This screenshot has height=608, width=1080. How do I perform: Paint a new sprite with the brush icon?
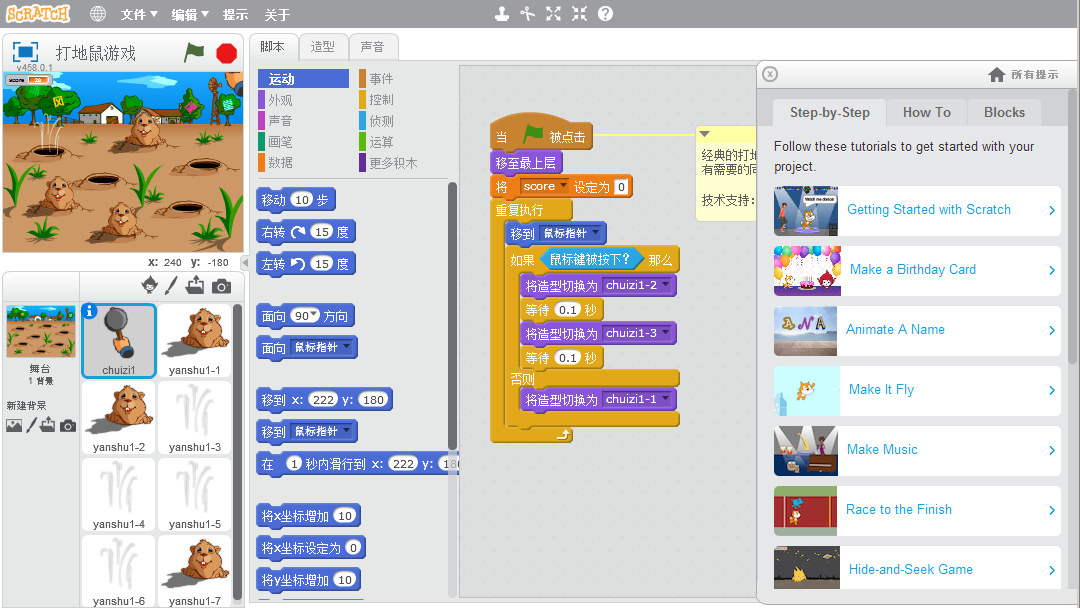(170, 287)
